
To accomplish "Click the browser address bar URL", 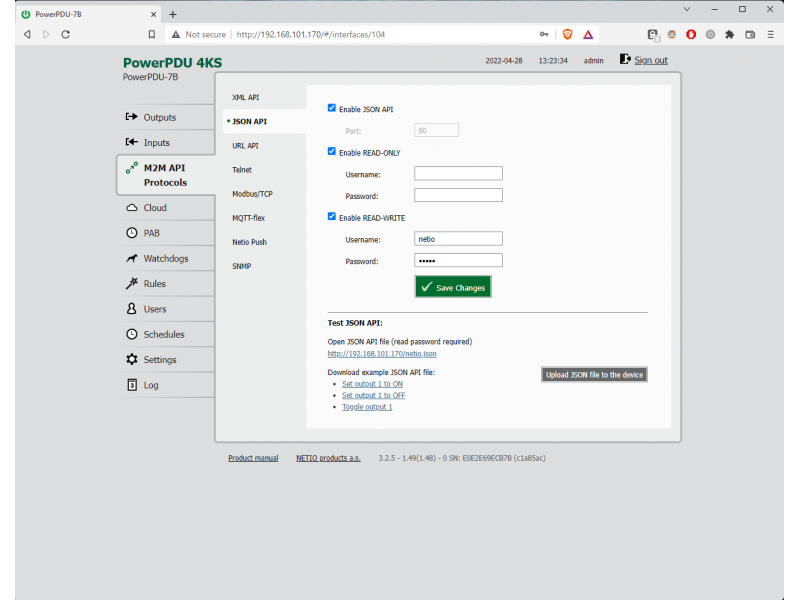I will 311,35.
